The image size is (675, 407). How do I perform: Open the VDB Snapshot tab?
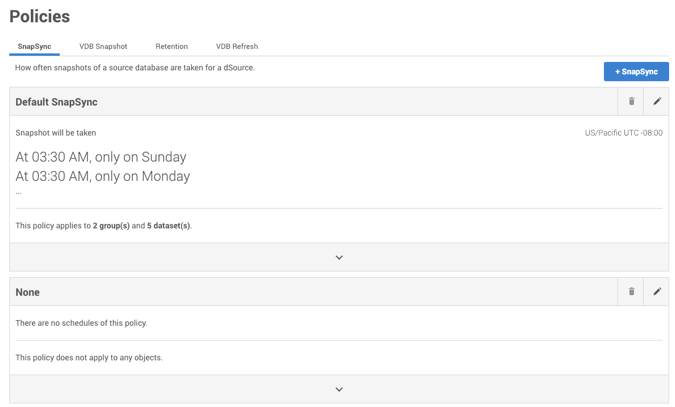tap(103, 46)
